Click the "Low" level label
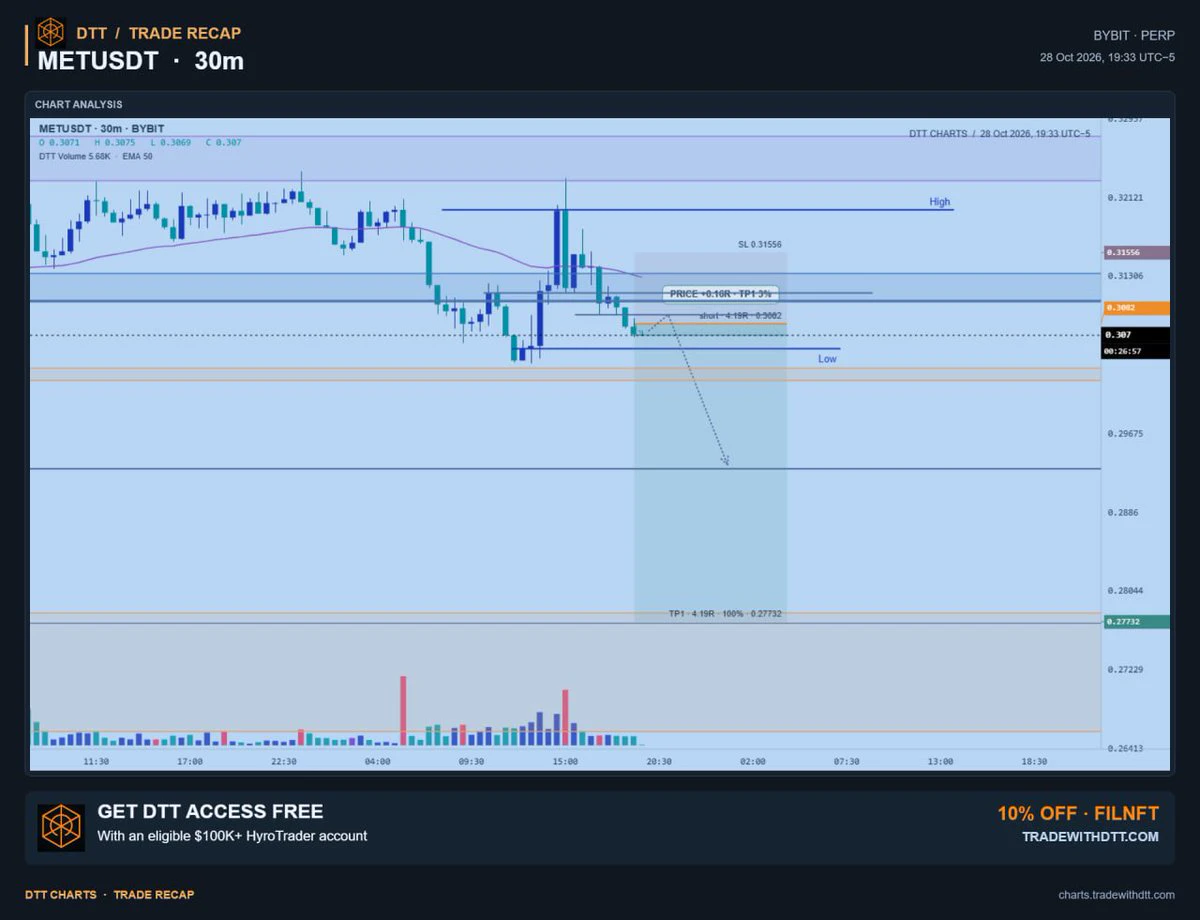Viewport: 1200px width, 920px height. tap(827, 358)
